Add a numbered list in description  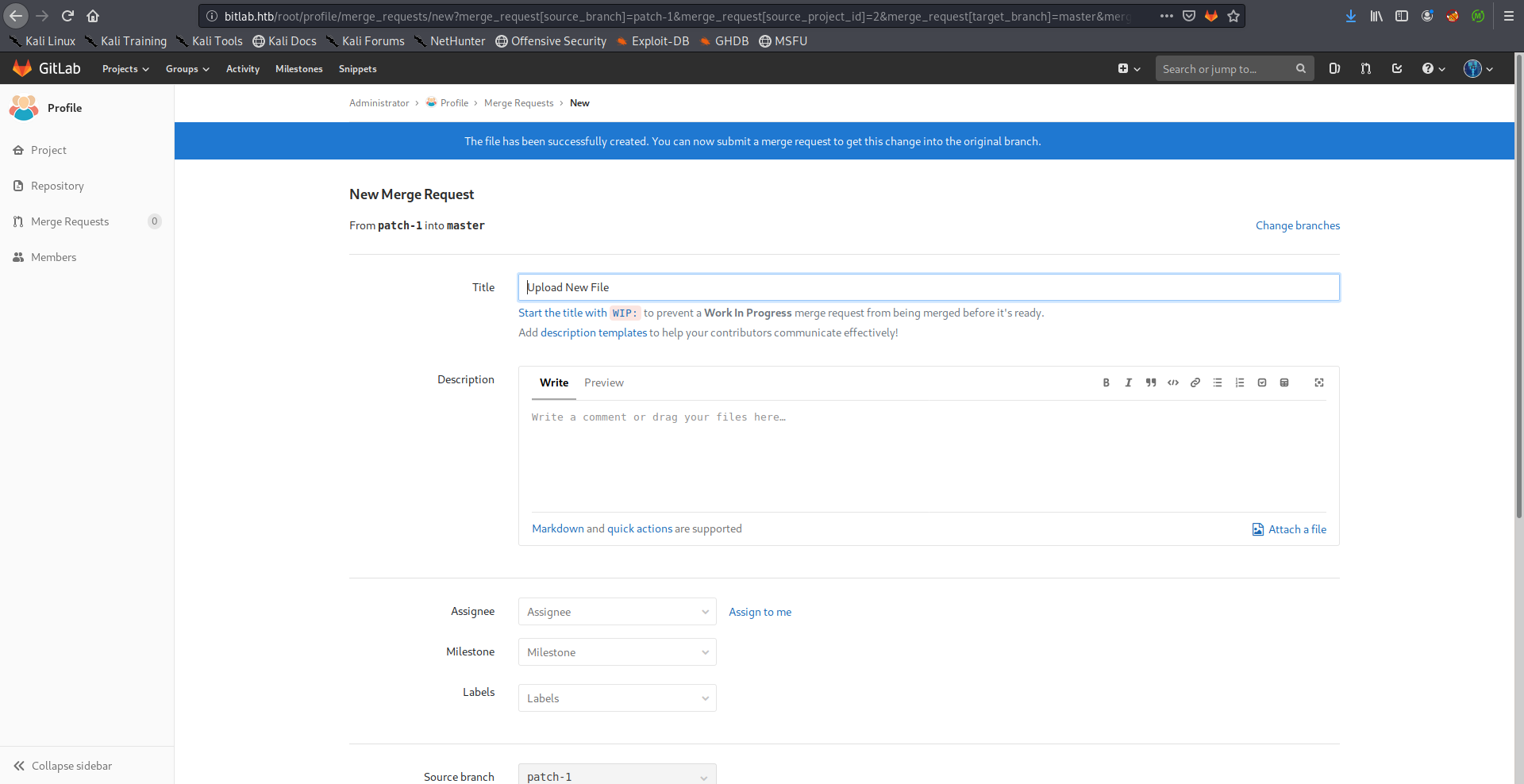[1239, 382]
